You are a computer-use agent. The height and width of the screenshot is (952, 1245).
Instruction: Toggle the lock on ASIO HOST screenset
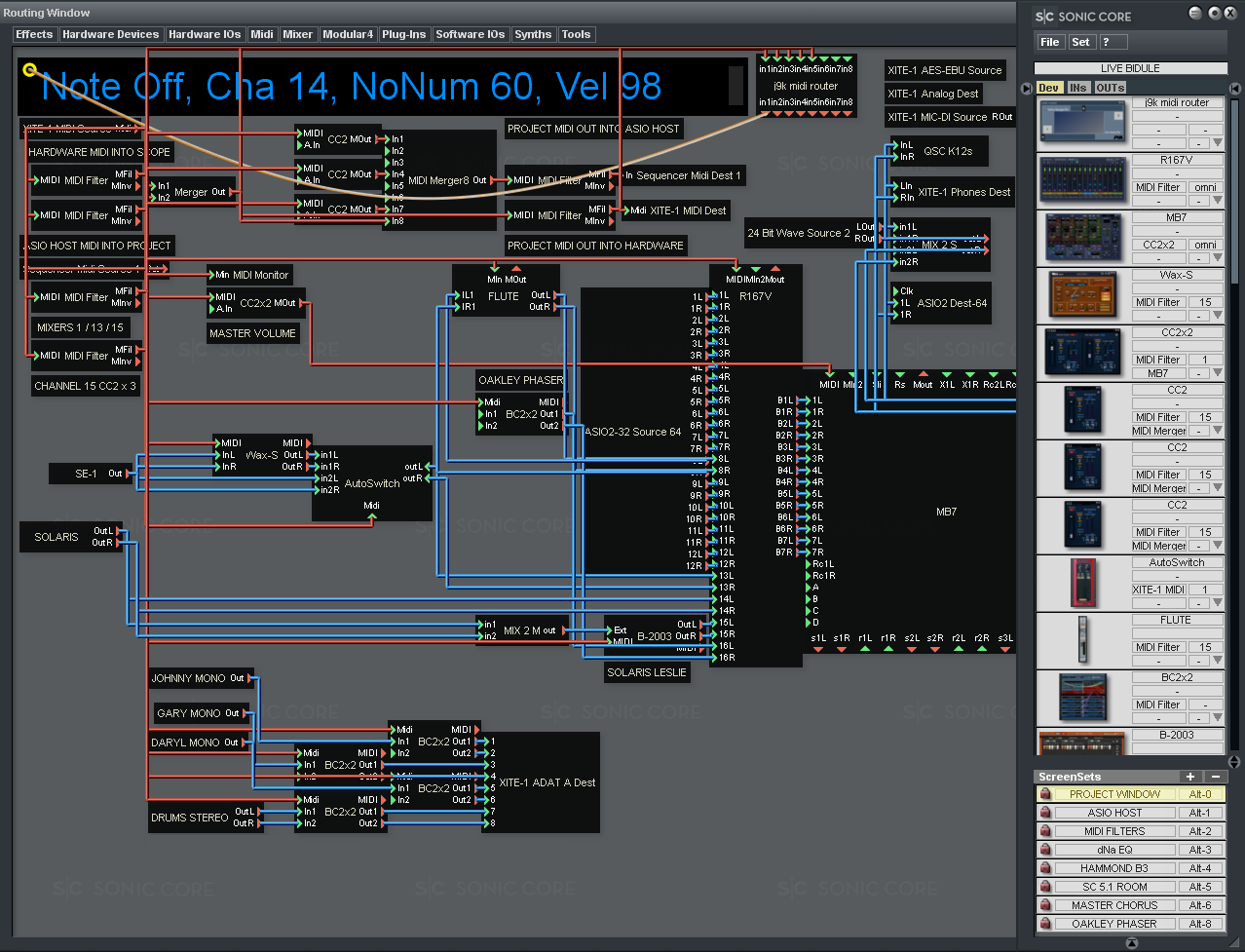(1045, 813)
